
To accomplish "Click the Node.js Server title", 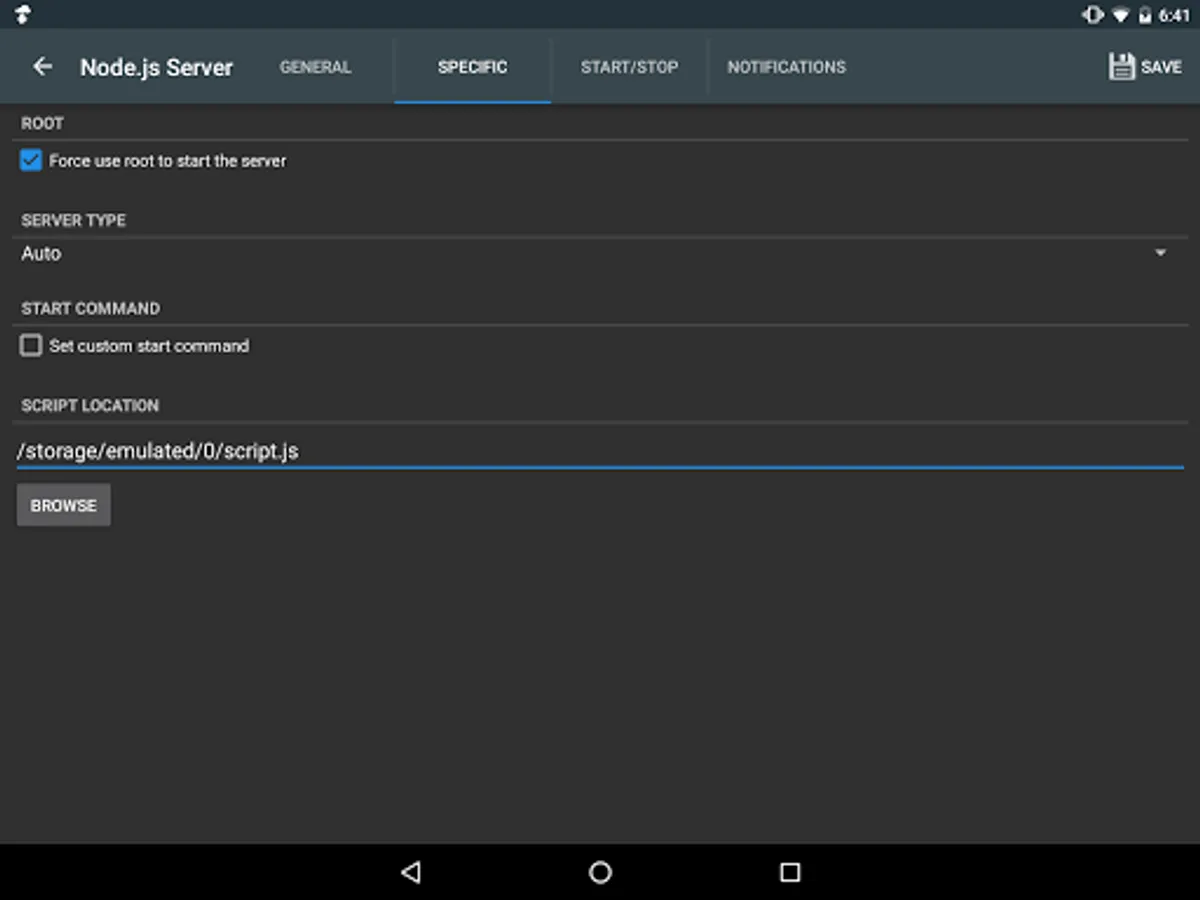I will (x=156, y=67).
